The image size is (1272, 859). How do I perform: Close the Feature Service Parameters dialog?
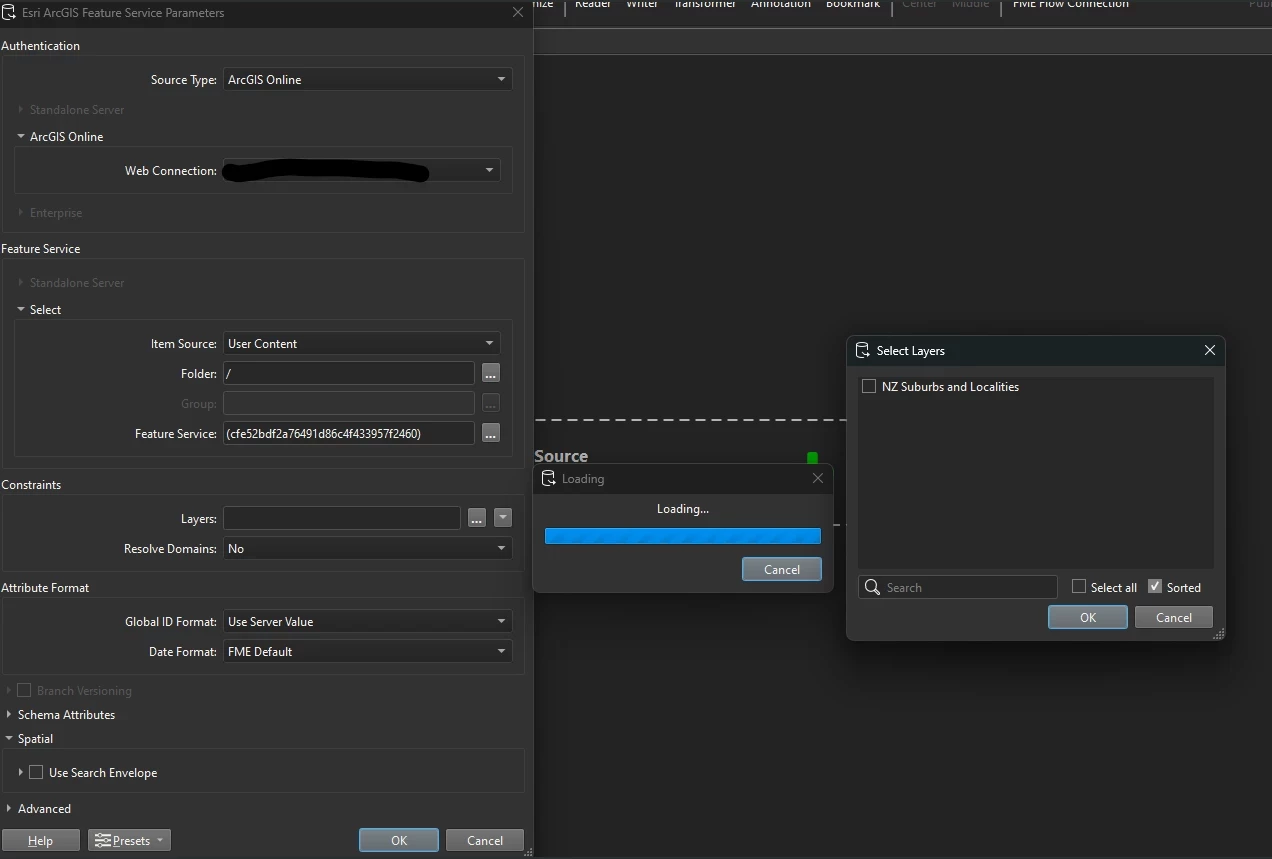pos(518,13)
